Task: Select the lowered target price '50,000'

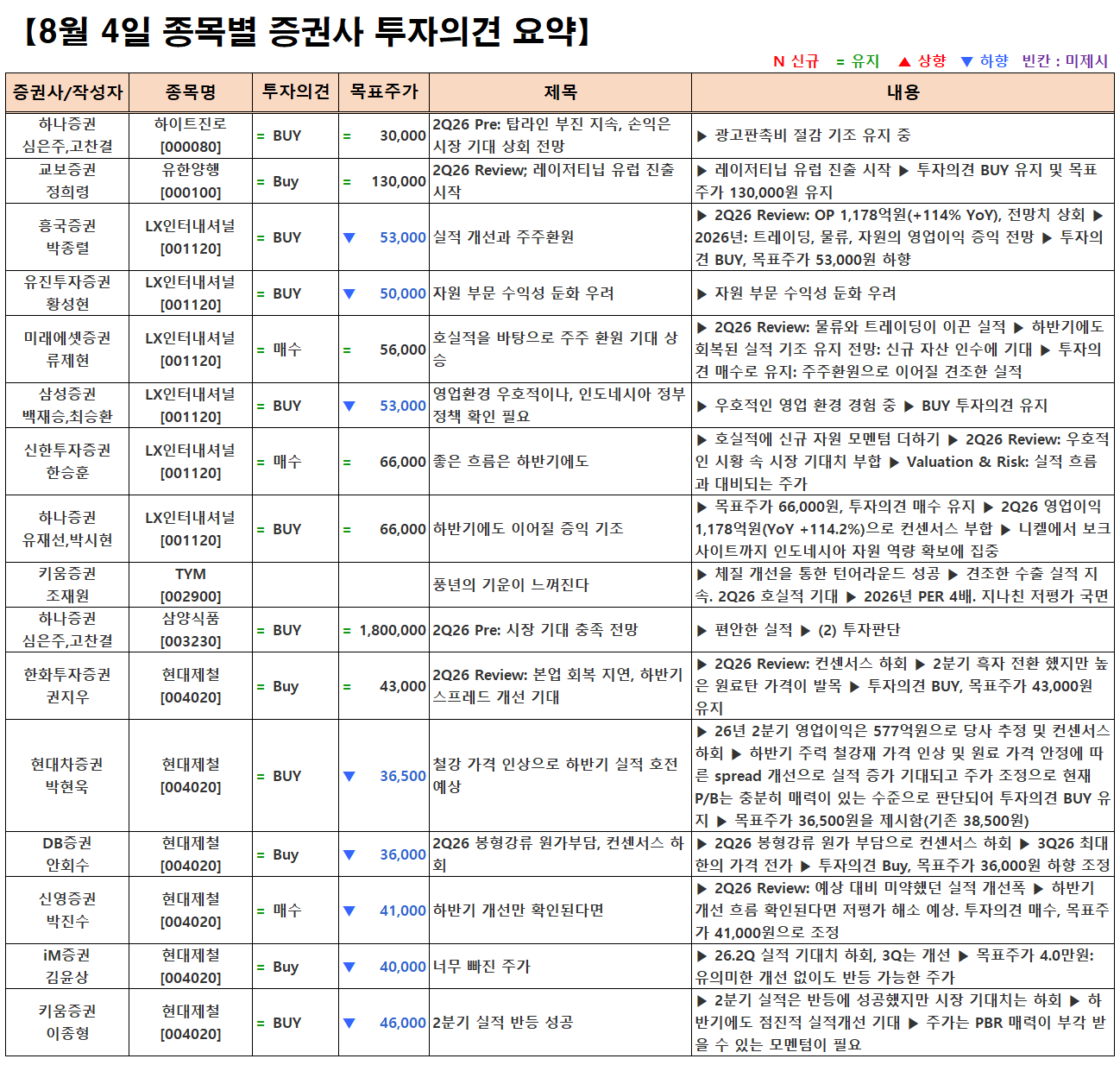Action: [403, 293]
